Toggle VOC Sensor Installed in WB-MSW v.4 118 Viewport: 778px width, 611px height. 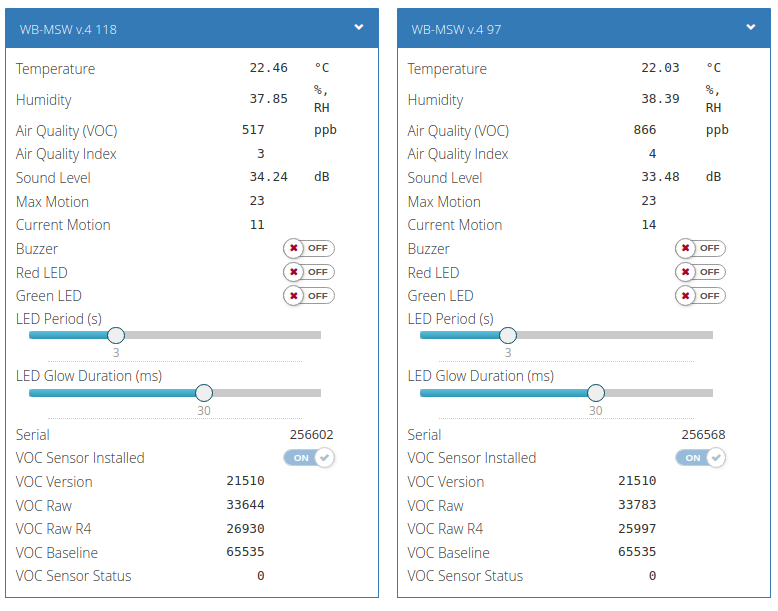(309, 458)
